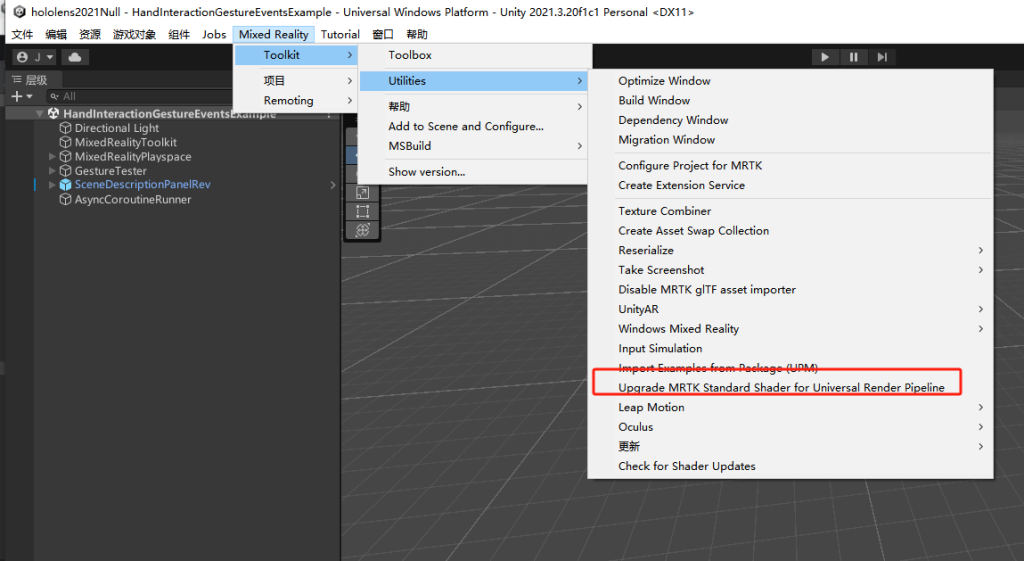This screenshot has width=1024, height=561.
Task: Click Upgrade MRTK Standard Shader for URP
Action: 790,387
